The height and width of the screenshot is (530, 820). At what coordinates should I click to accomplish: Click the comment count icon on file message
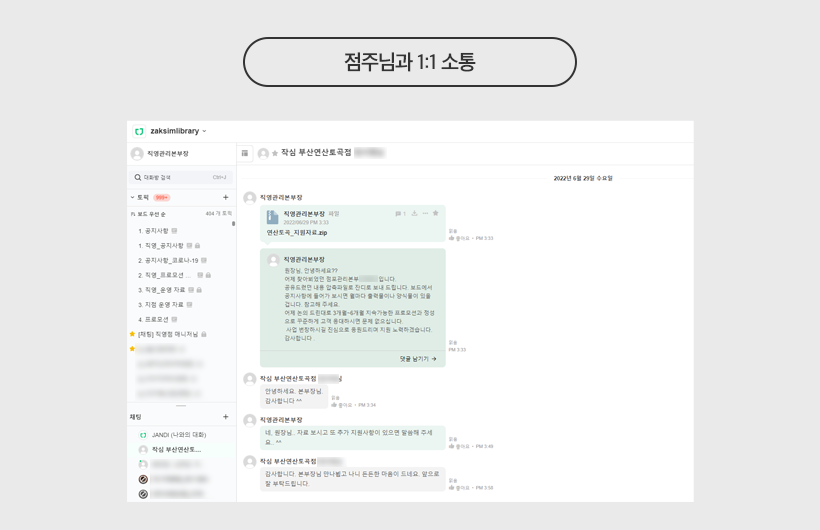click(x=400, y=213)
